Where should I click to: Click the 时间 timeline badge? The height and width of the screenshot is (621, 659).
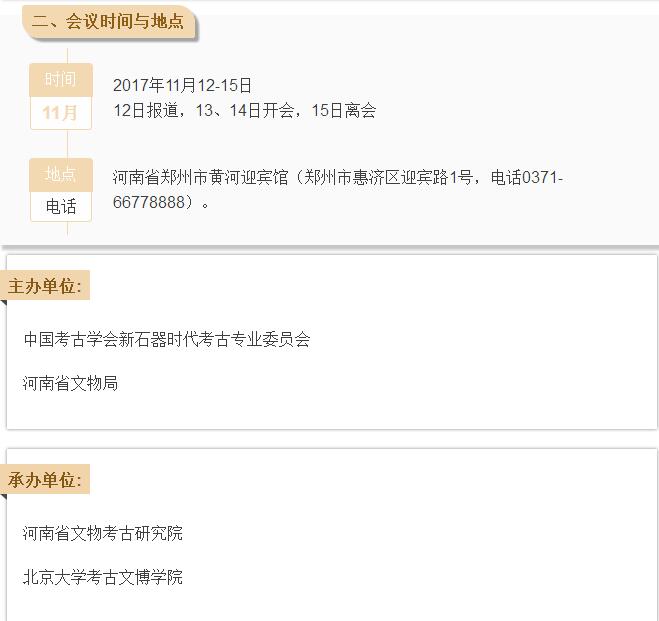pyautogui.click(x=60, y=80)
